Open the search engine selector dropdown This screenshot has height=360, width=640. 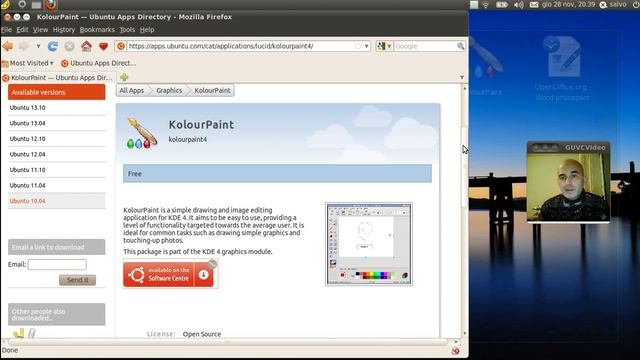(384, 46)
